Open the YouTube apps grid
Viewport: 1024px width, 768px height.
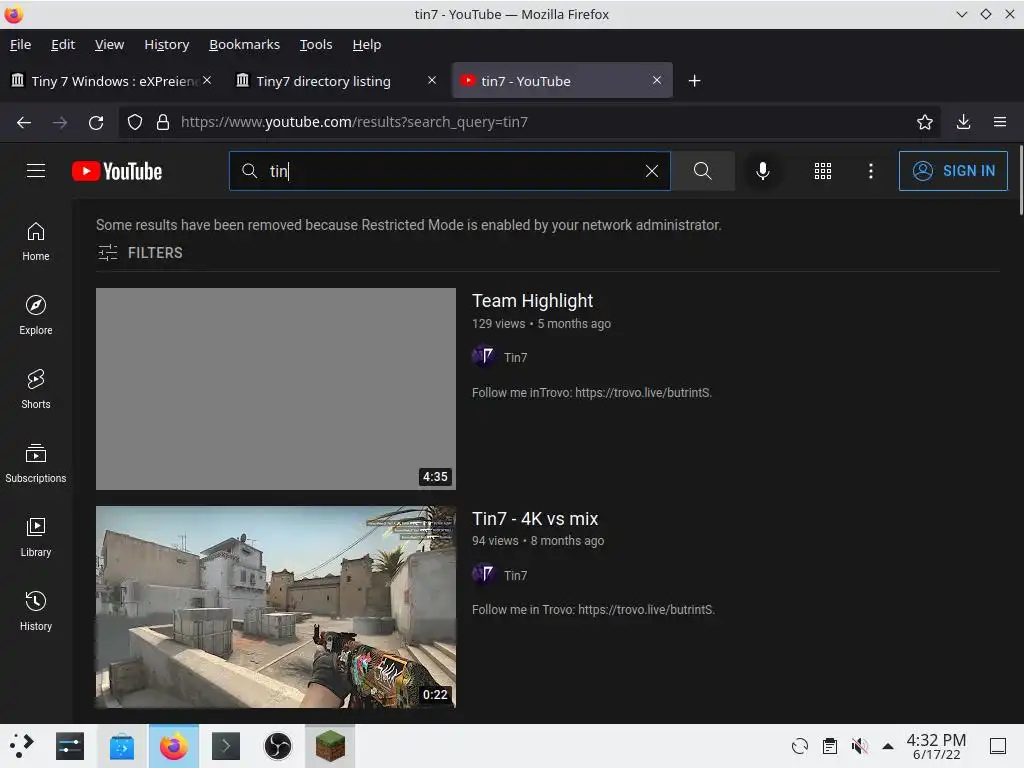(x=823, y=171)
